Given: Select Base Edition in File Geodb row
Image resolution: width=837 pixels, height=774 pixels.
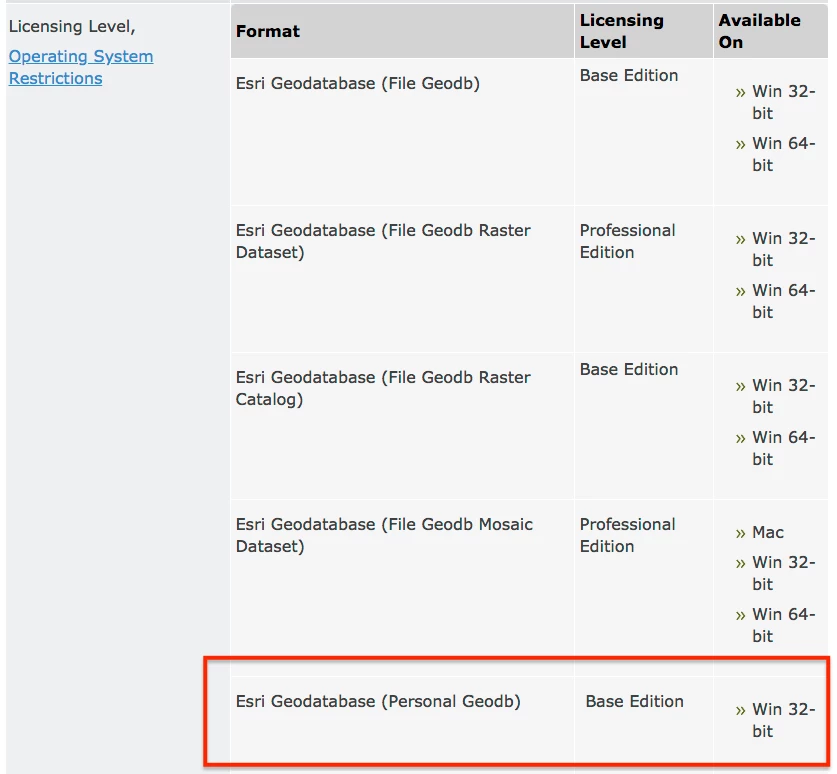Looking at the screenshot, I should (629, 75).
